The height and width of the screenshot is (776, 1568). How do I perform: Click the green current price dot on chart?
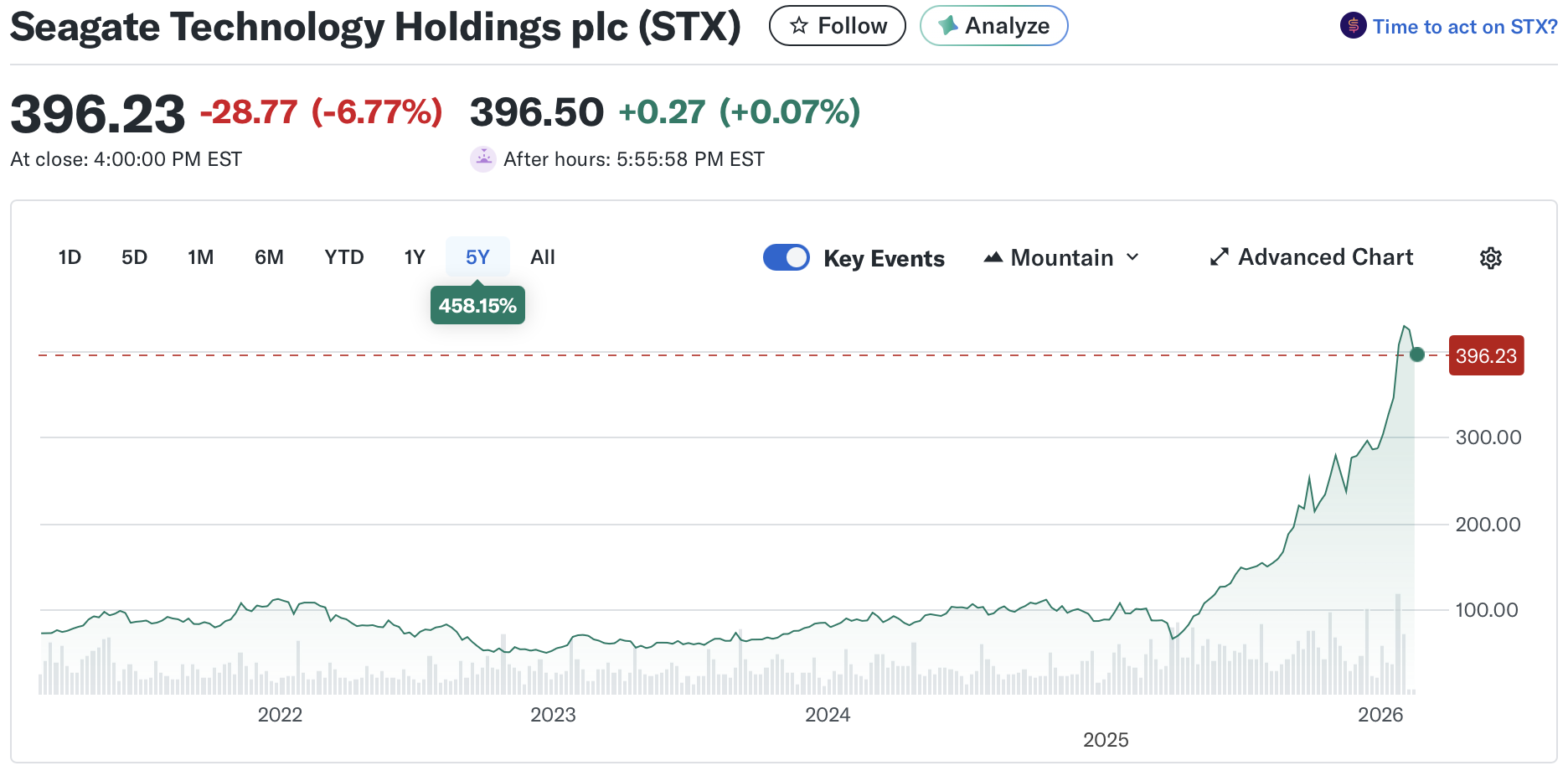(1416, 354)
